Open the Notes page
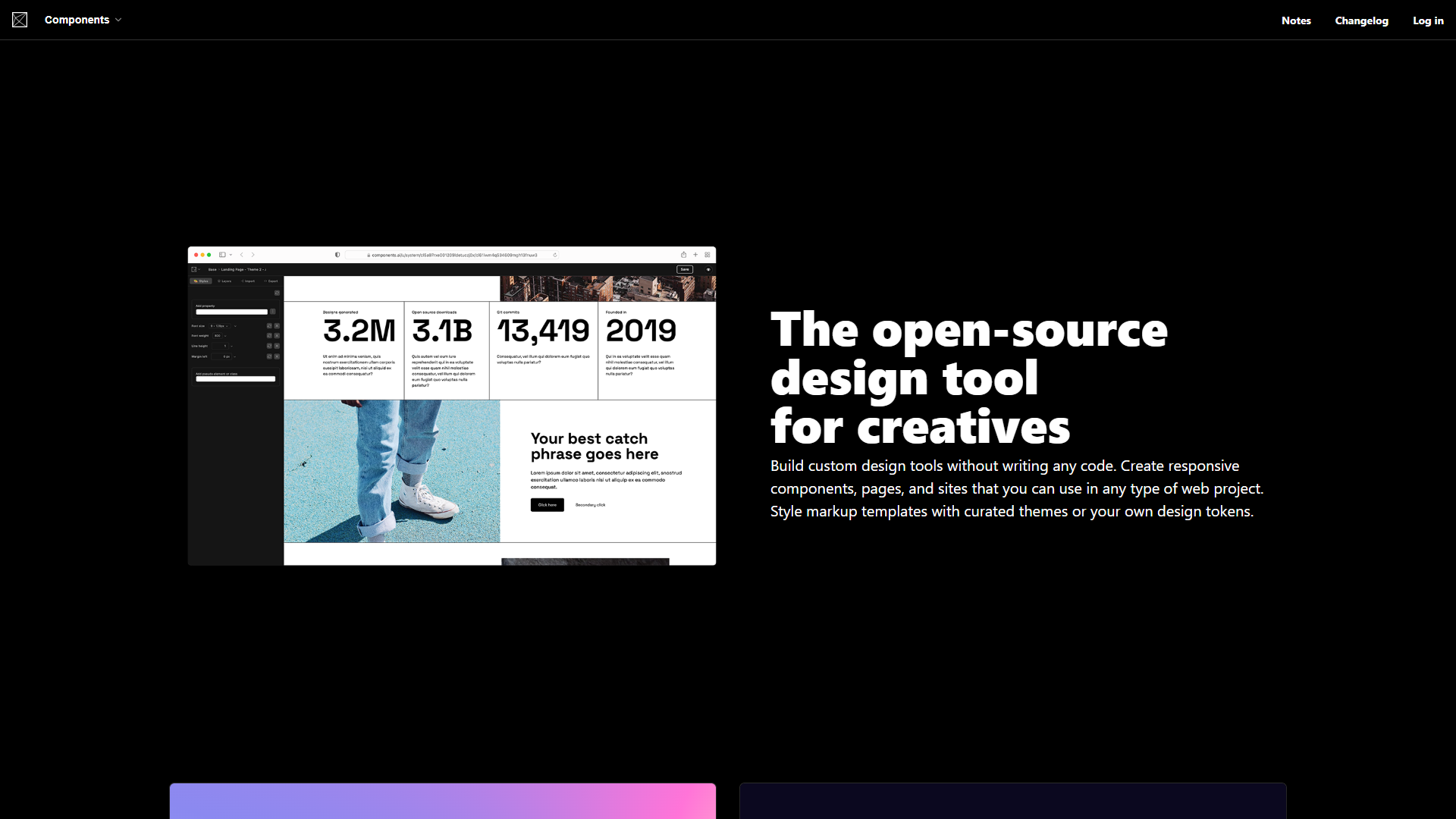The image size is (1456, 819). pos(1296,20)
